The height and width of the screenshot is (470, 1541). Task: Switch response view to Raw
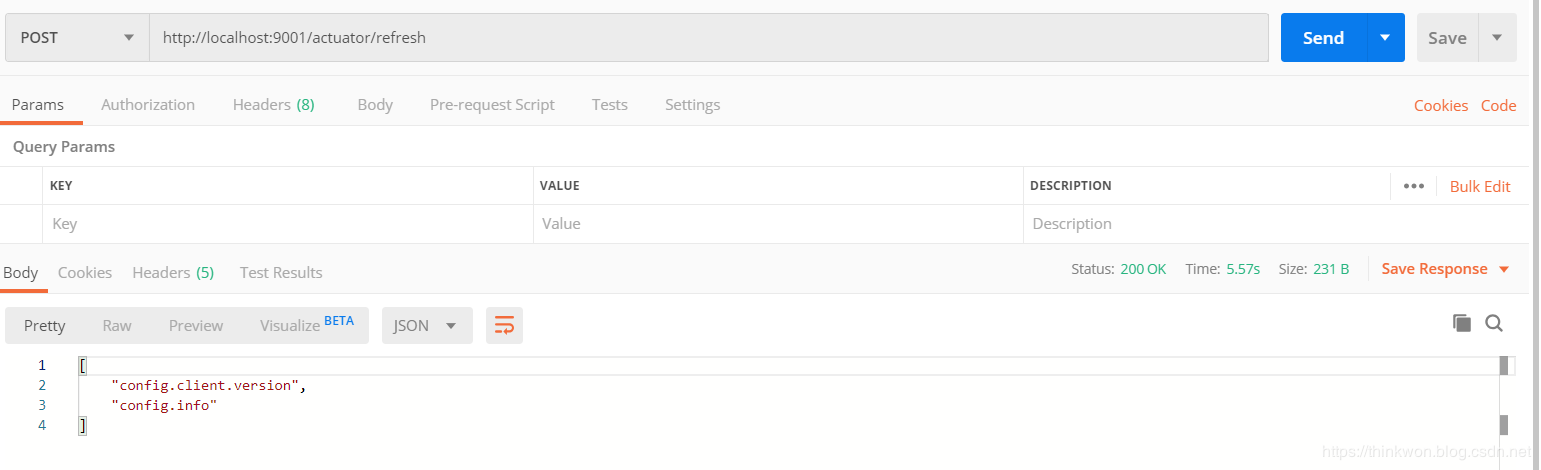[x=117, y=326]
